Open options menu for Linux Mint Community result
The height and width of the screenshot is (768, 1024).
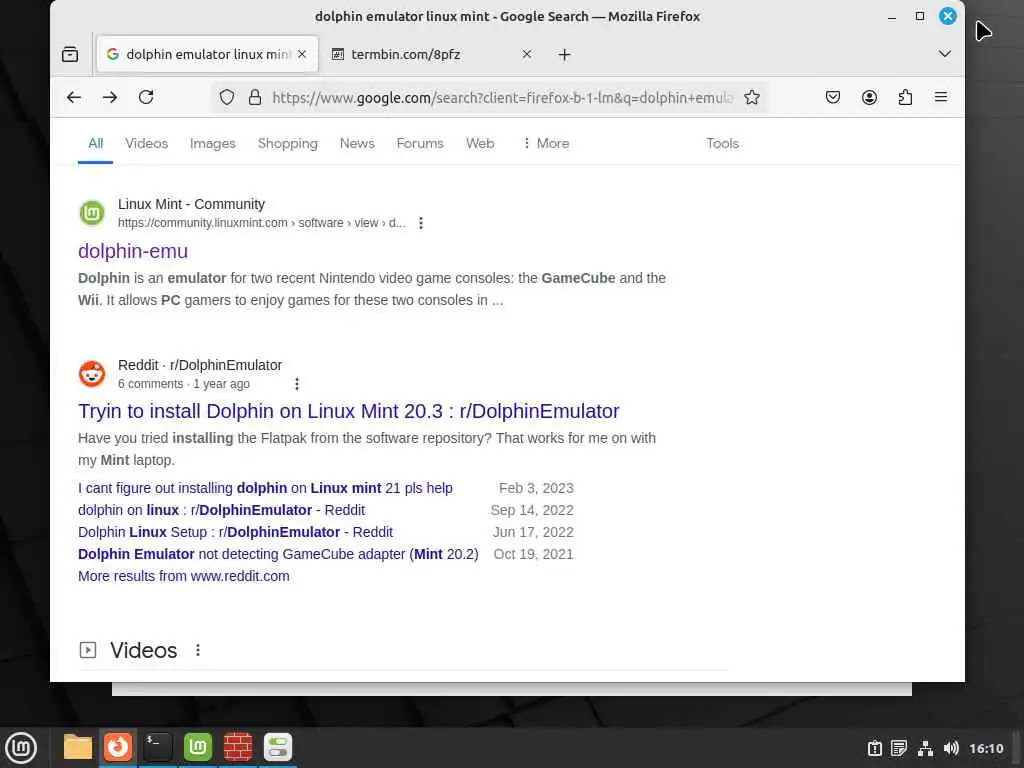tap(421, 223)
